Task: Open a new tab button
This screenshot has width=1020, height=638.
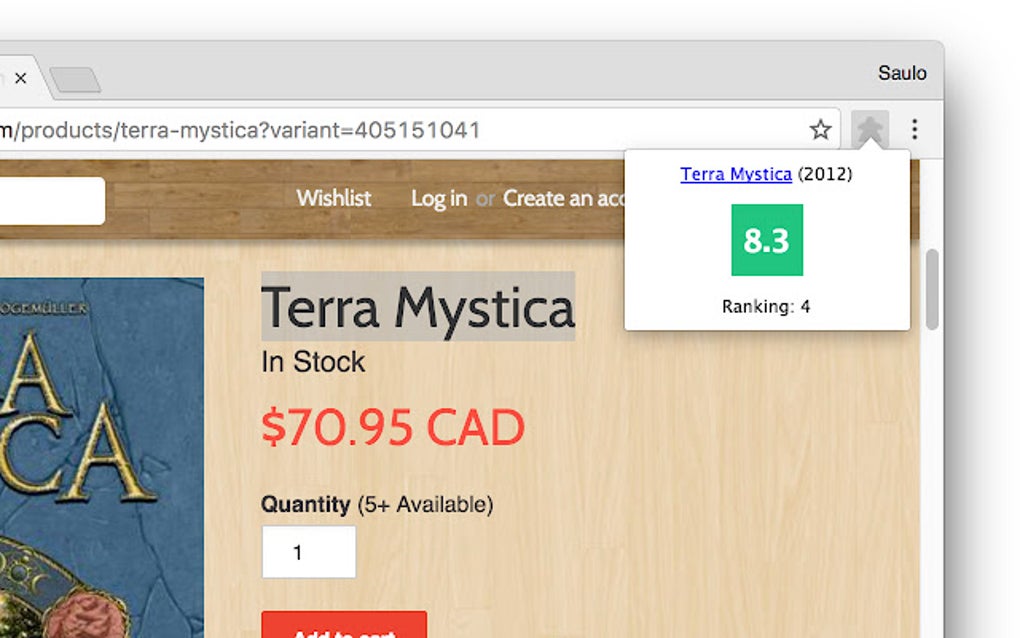Action: point(75,79)
